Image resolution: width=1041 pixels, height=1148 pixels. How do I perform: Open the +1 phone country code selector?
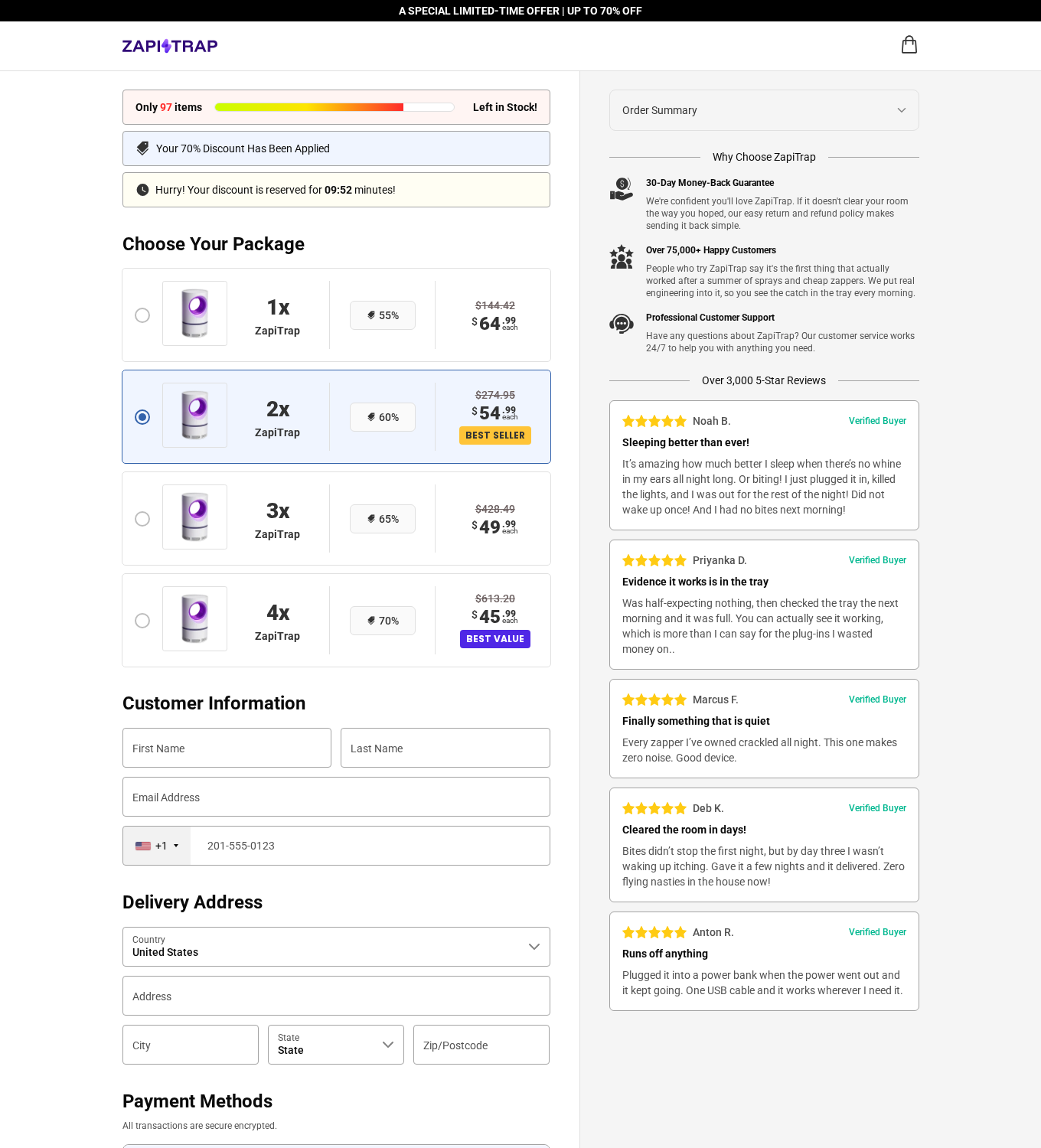pos(157,846)
